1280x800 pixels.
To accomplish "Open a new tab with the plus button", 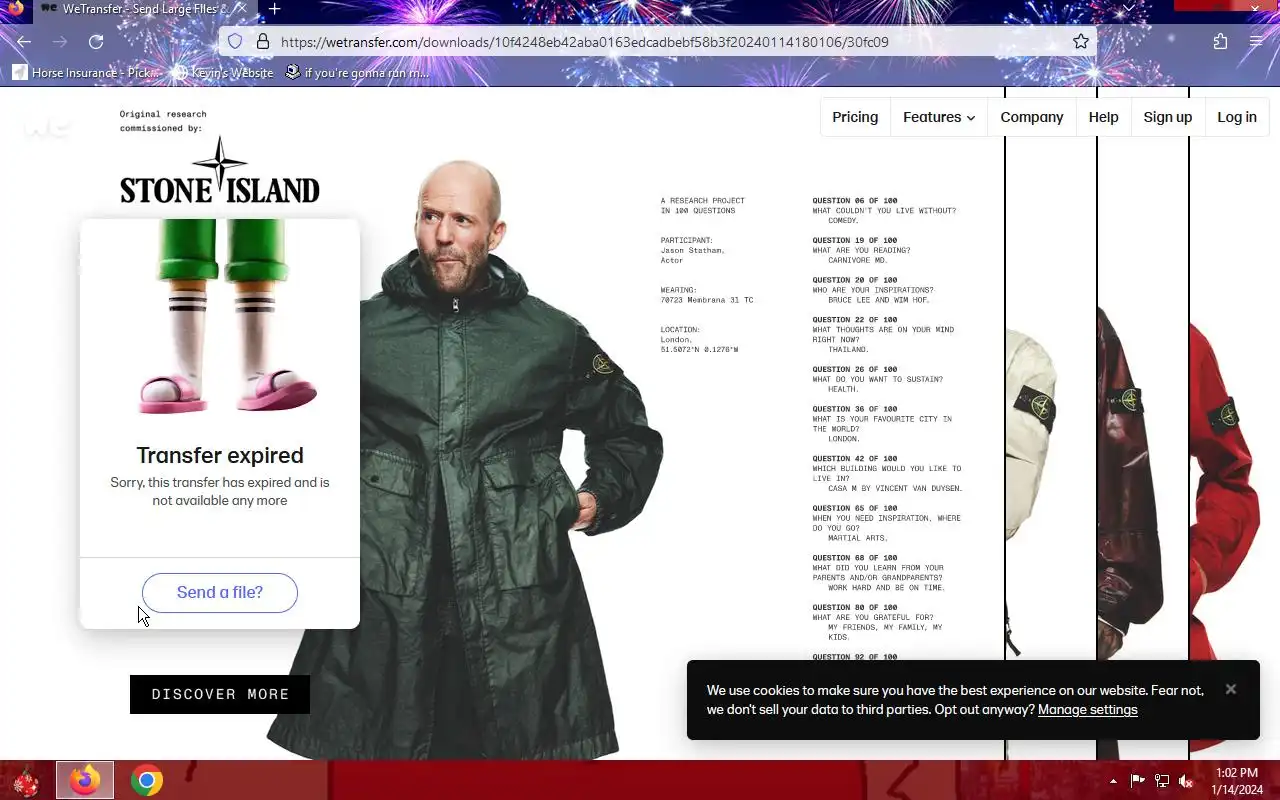I will 274,9.
